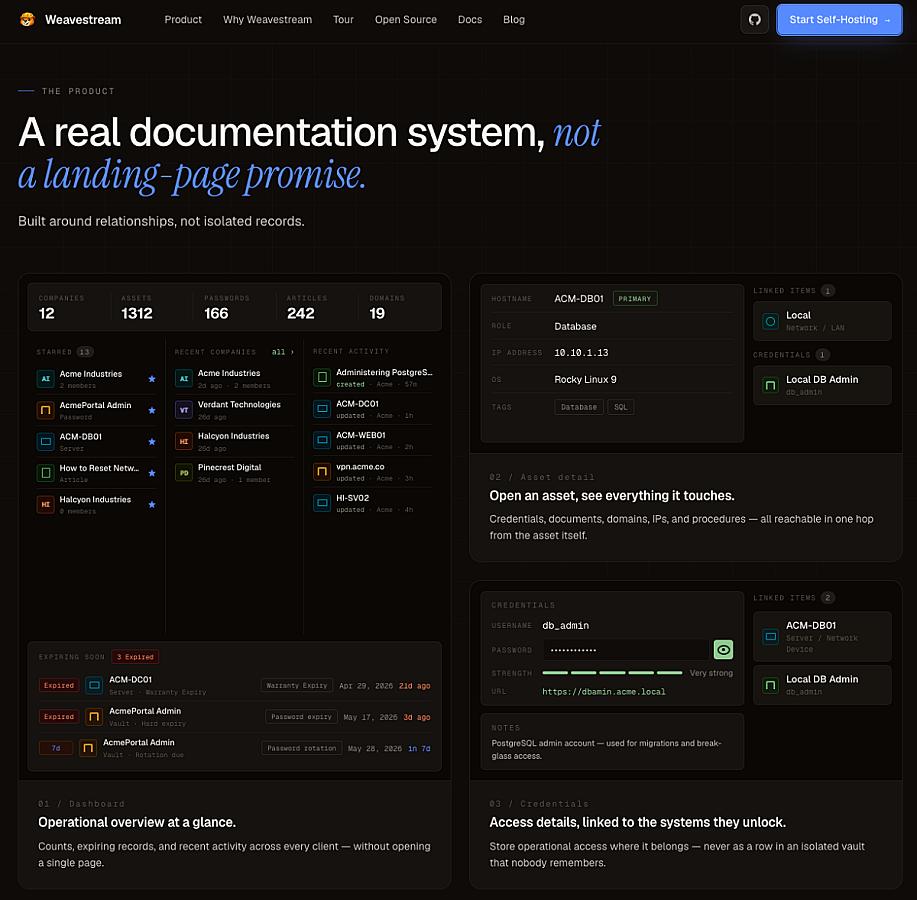The height and width of the screenshot is (900, 917).
Task: Click the db_admin username value
Action: (x=566, y=626)
